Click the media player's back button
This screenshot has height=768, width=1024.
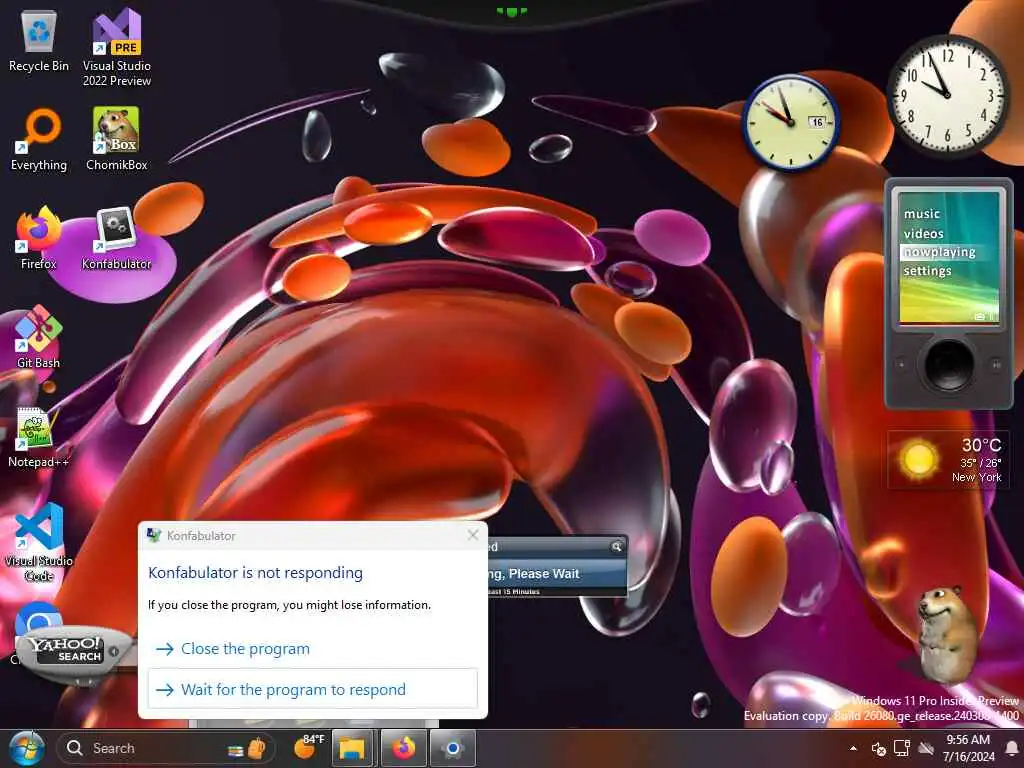(x=901, y=364)
